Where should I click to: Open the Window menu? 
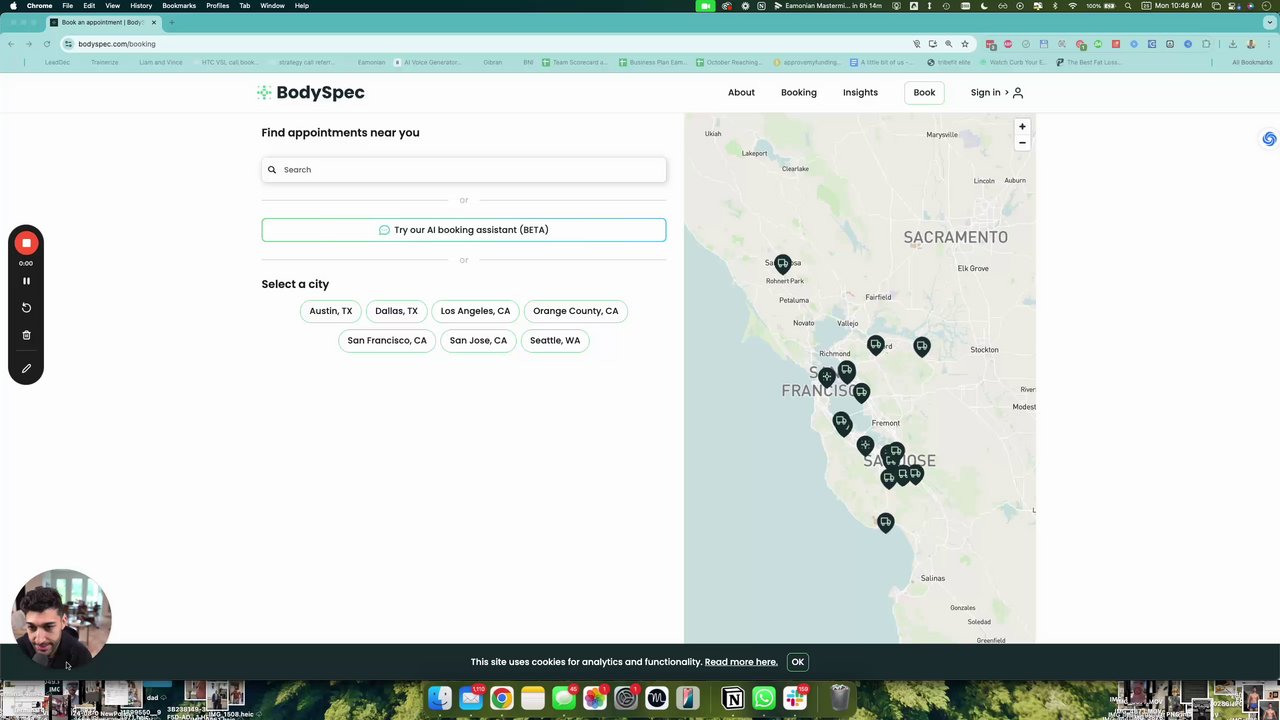point(272,6)
